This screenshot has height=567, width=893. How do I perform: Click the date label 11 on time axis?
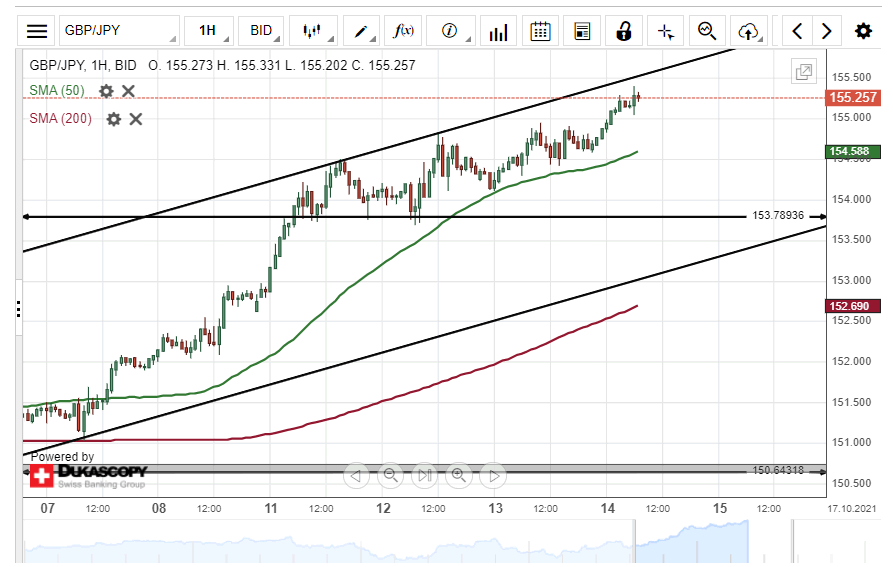pos(271,508)
